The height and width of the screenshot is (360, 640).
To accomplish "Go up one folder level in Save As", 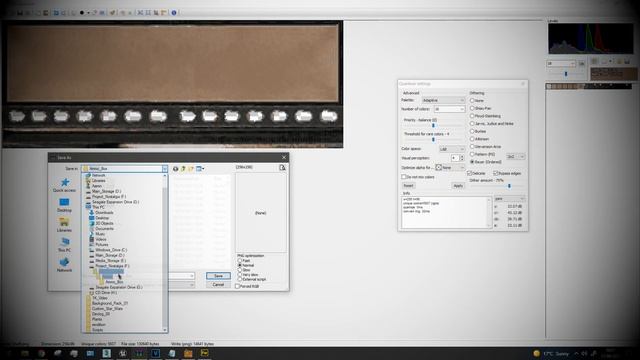I will tap(183, 169).
